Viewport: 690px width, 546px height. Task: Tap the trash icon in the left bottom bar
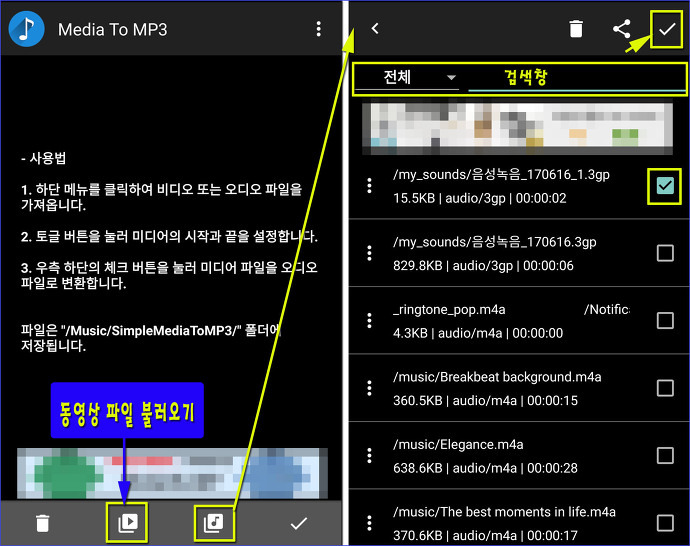[43, 523]
